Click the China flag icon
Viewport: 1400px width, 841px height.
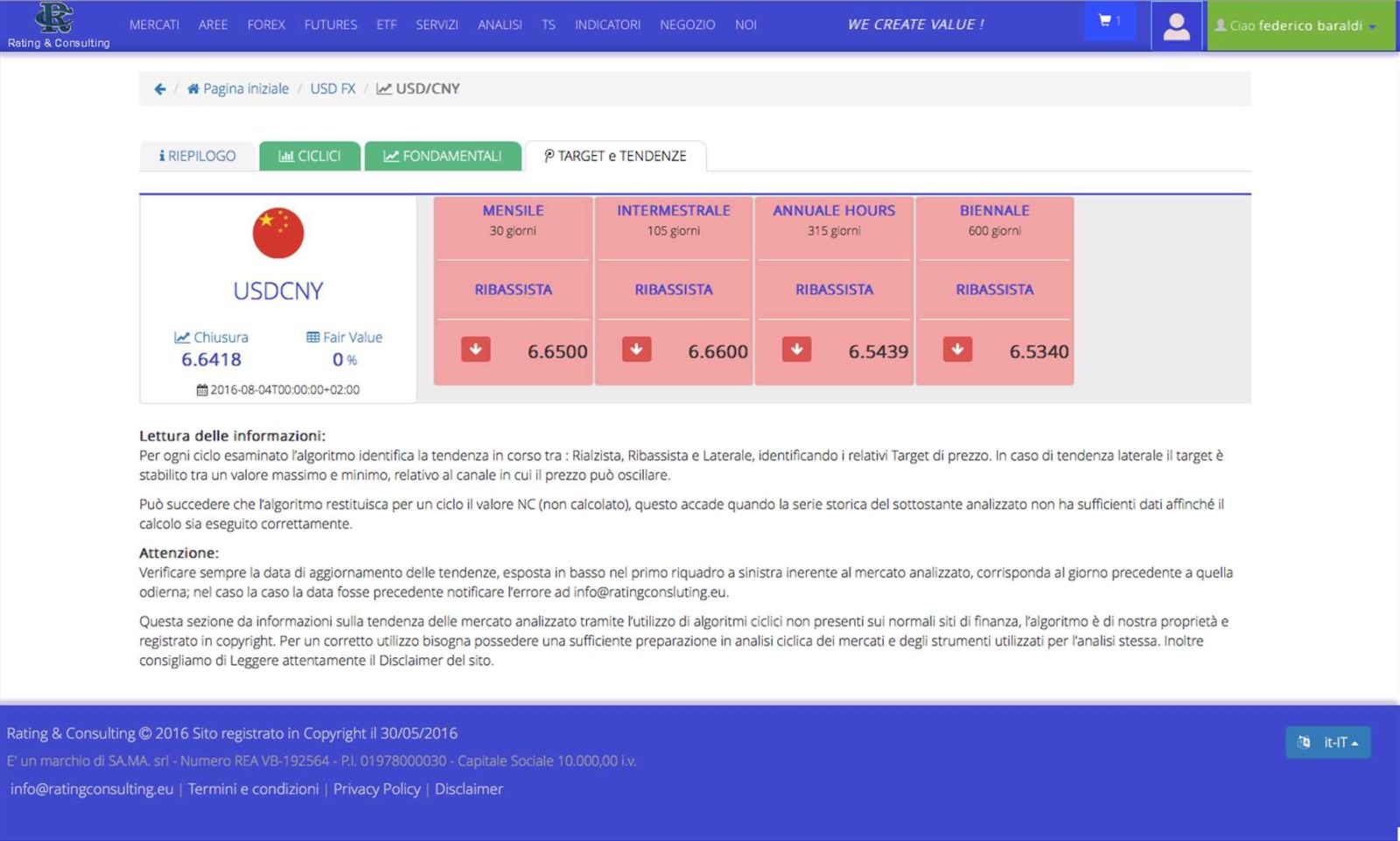click(x=277, y=233)
